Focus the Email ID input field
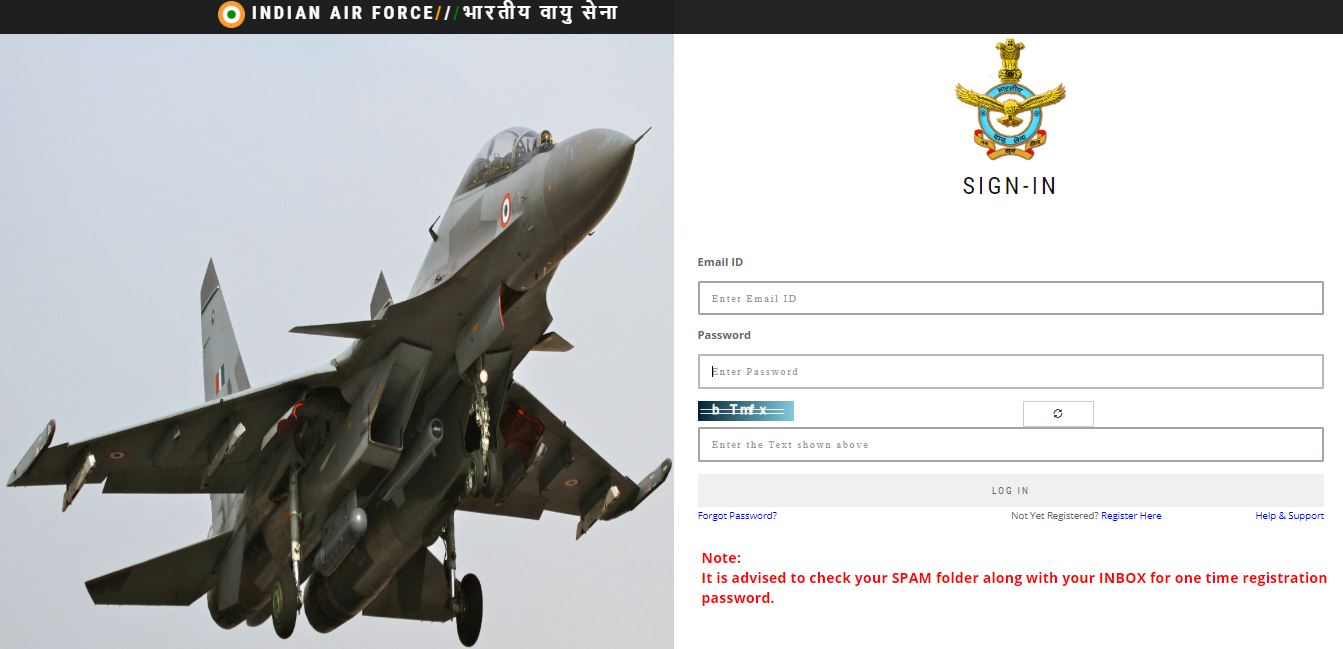The image size is (1343, 649). click(1010, 298)
